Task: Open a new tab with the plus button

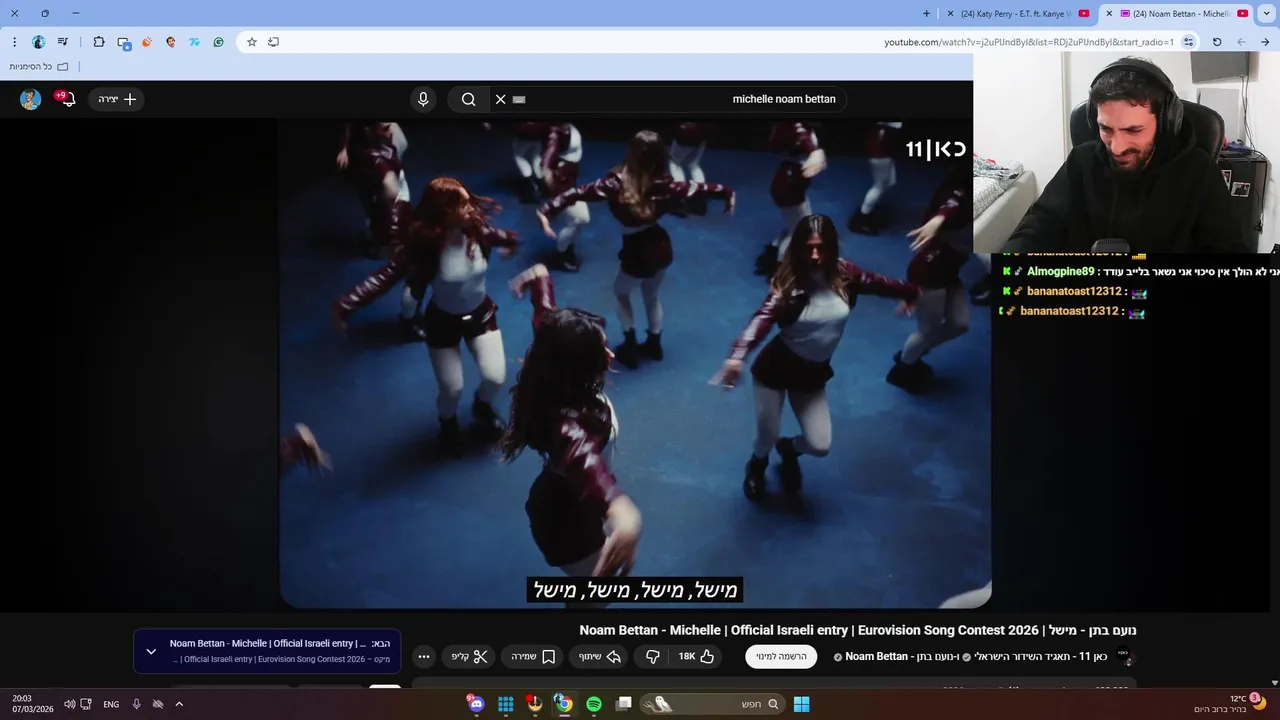Action: point(926,13)
